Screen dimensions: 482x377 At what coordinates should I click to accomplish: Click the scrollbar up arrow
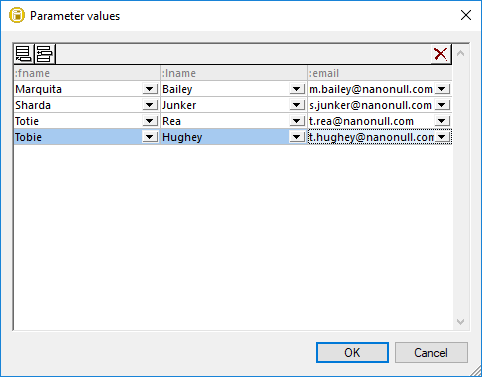coord(460,53)
